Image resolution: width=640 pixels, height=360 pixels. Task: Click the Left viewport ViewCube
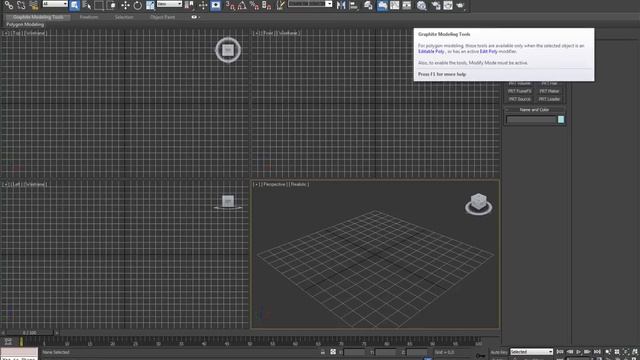click(228, 202)
